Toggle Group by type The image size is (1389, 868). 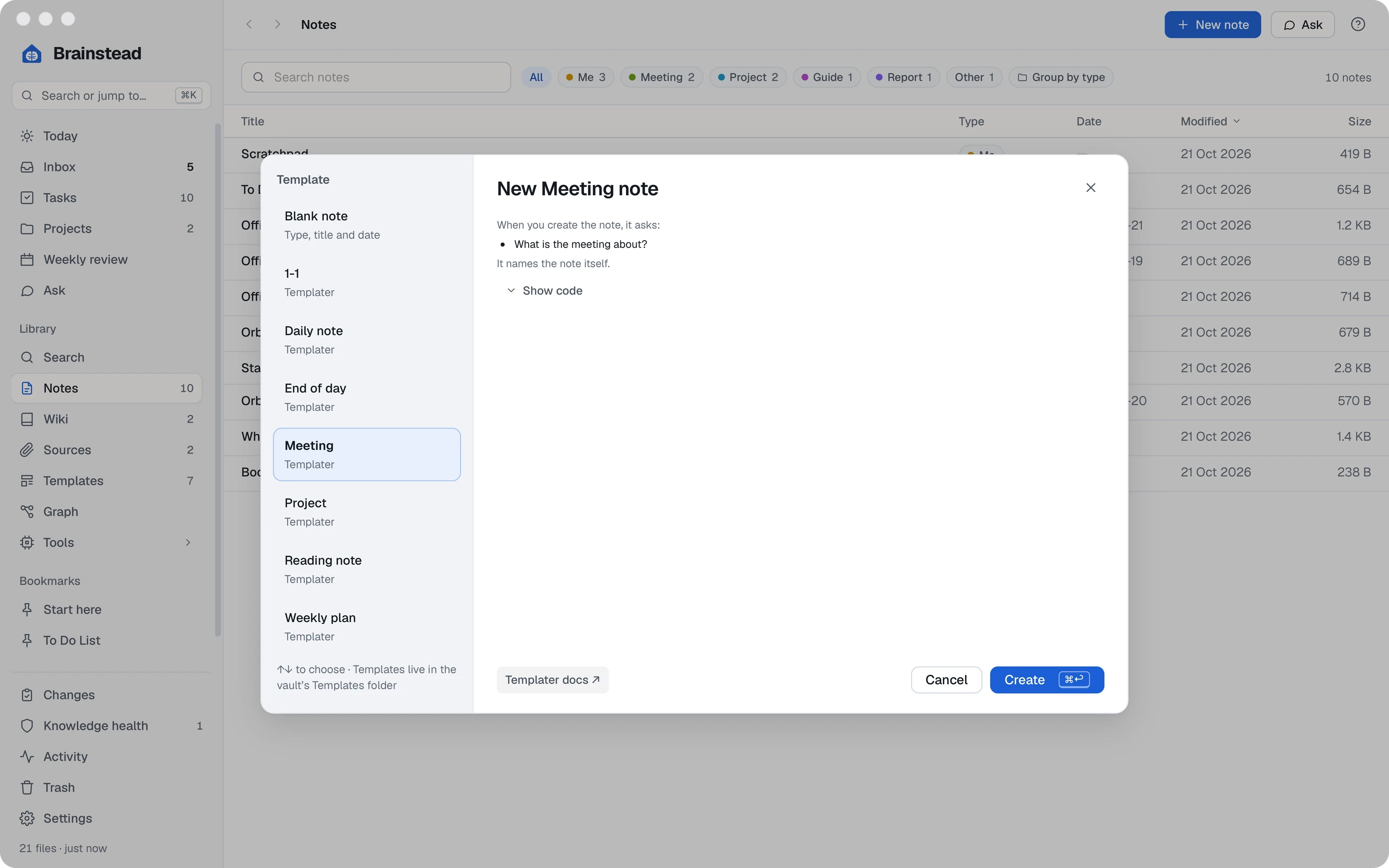[1061, 78]
